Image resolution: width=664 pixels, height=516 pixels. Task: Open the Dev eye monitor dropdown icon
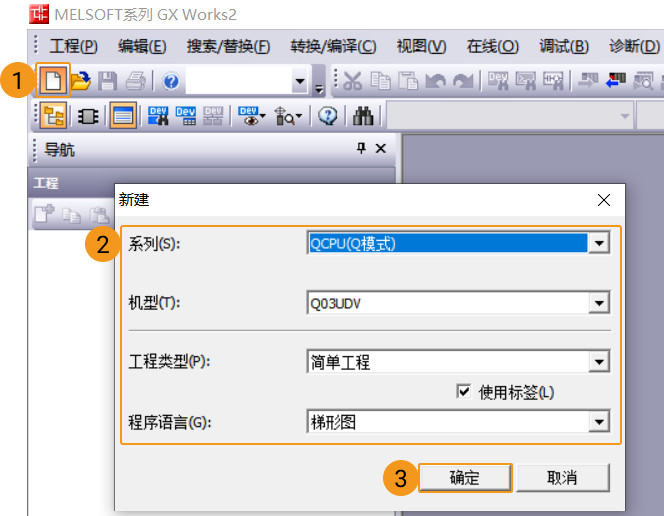(x=252, y=116)
